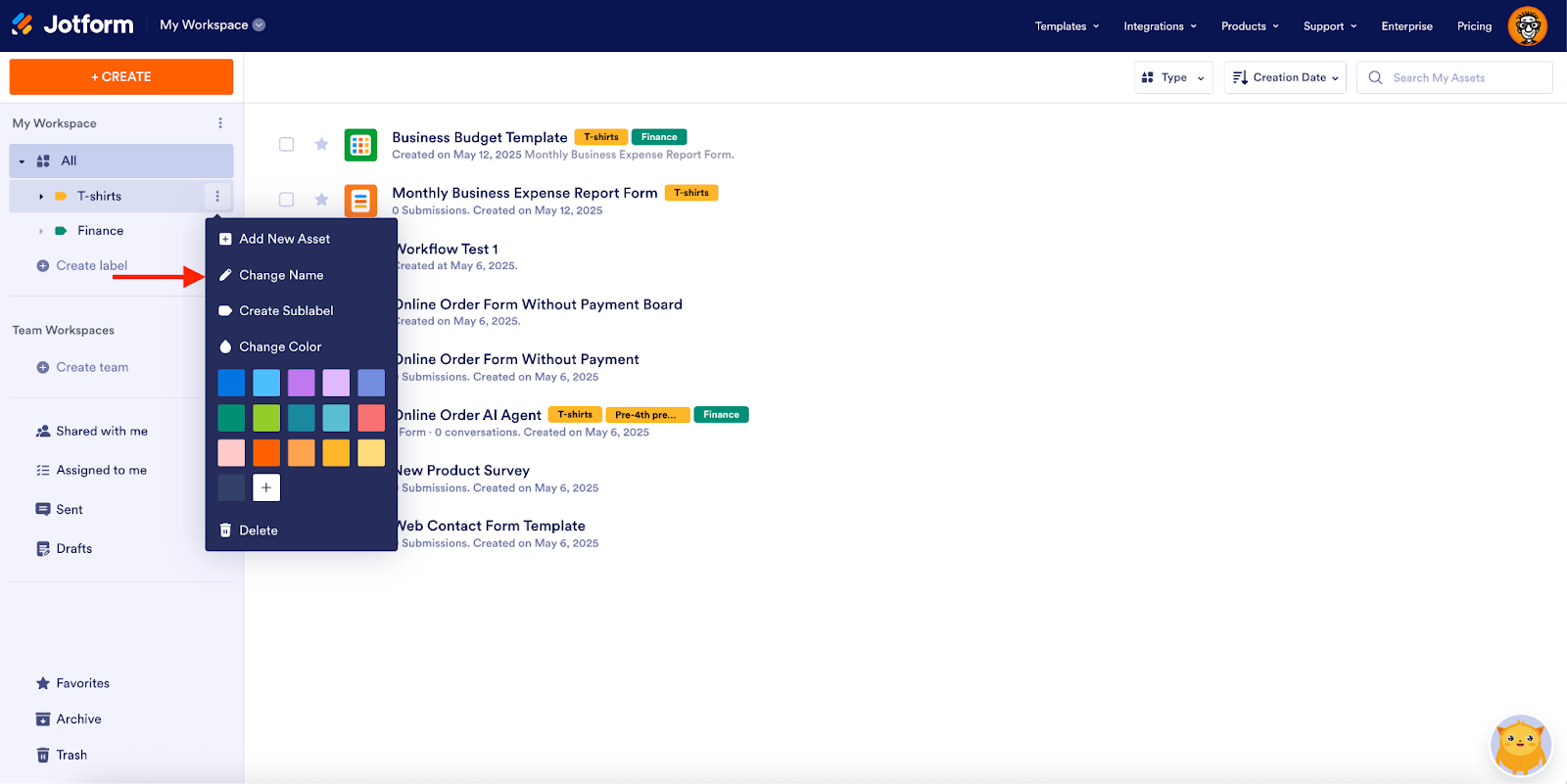
Task: Click the Assigned to me list icon
Action: (x=43, y=470)
